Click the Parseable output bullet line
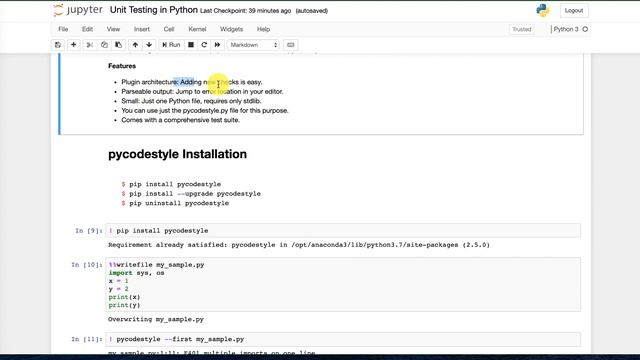Image resolution: width=640 pixels, height=360 pixels. click(x=202, y=91)
